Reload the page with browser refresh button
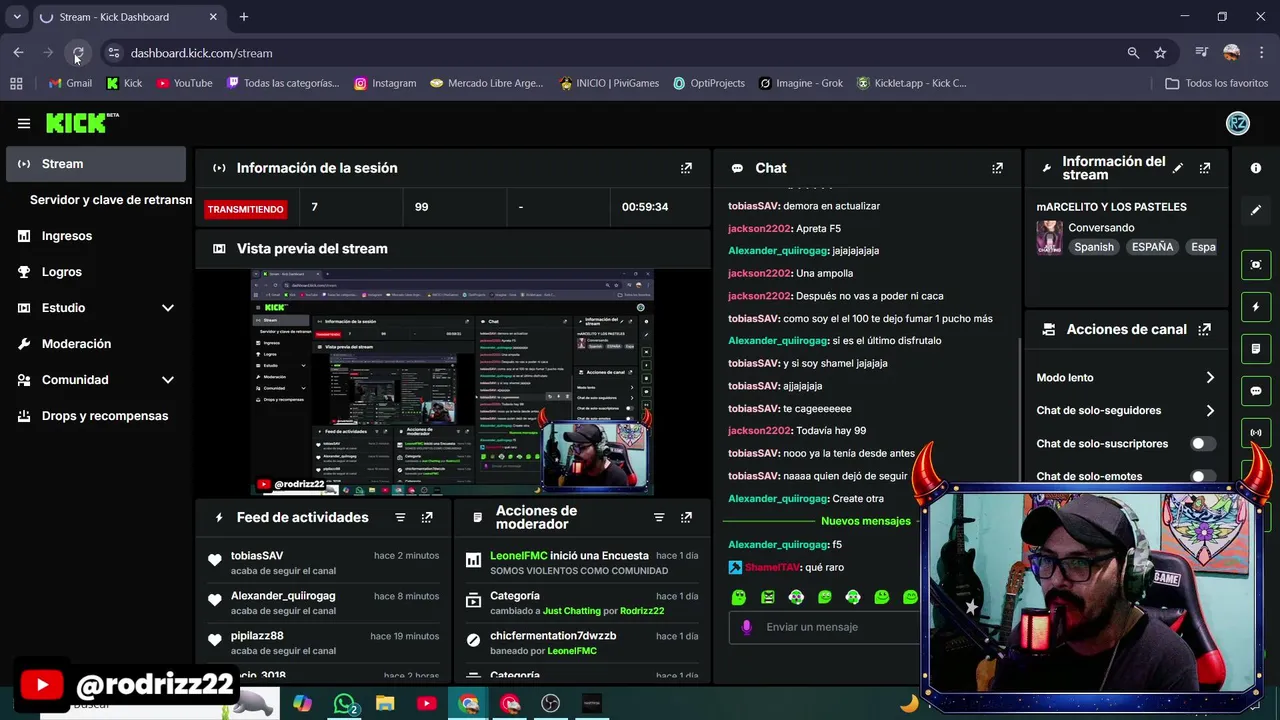1280x720 pixels. click(x=78, y=53)
